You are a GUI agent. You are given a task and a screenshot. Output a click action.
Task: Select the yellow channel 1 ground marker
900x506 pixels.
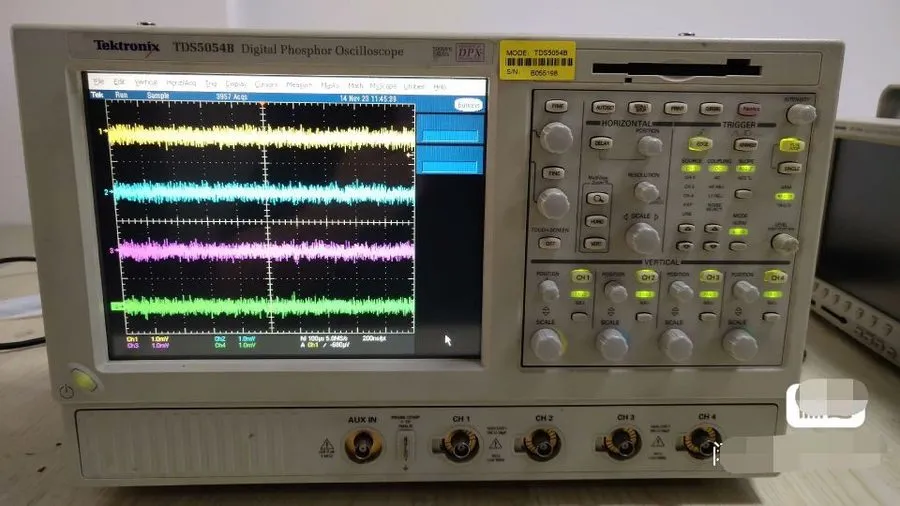click(x=101, y=131)
